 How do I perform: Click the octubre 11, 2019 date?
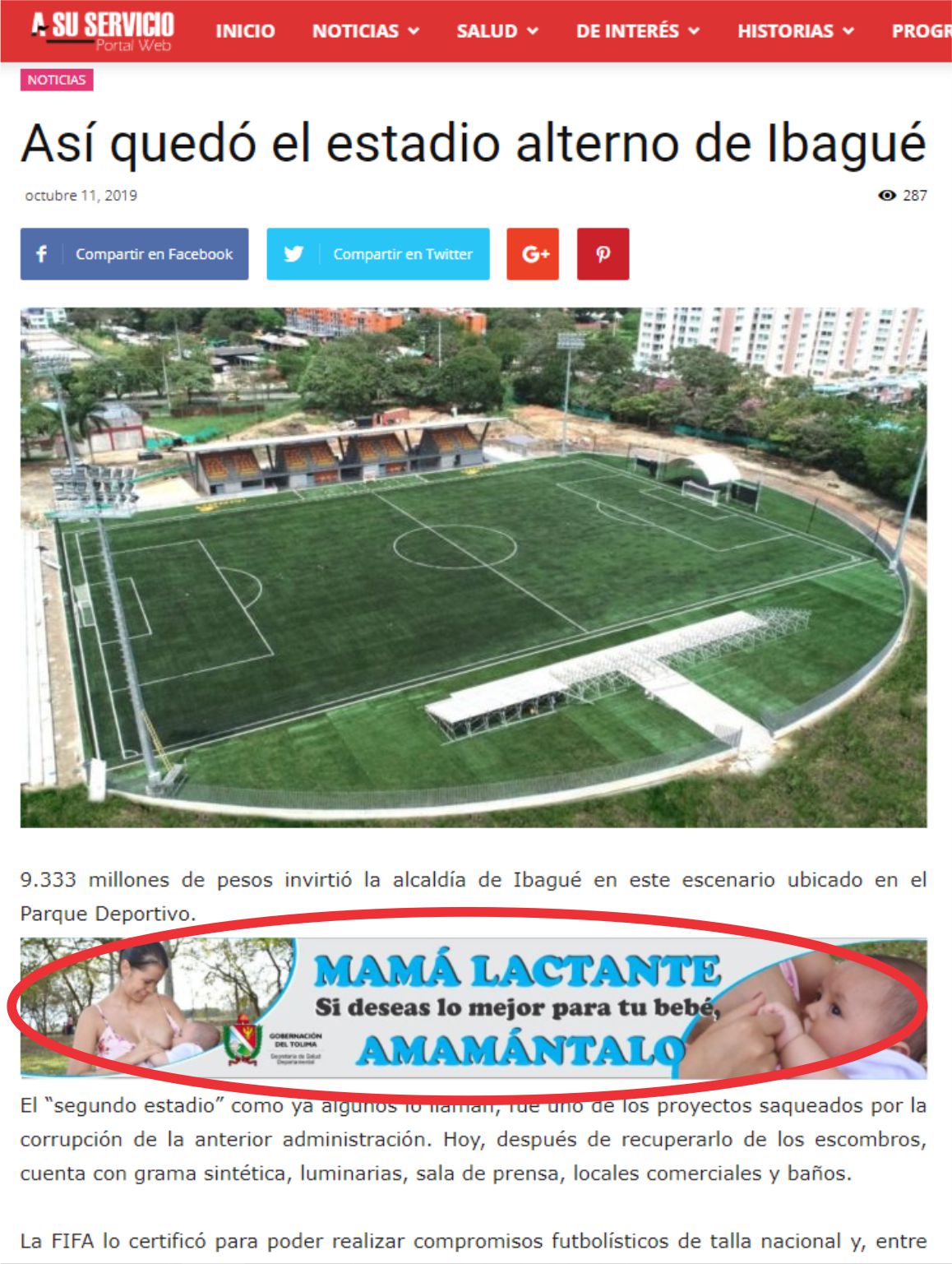[x=81, y=196]
